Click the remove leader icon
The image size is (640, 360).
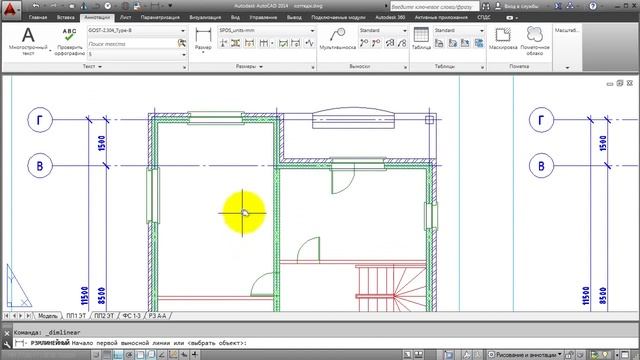click(376, 43)
